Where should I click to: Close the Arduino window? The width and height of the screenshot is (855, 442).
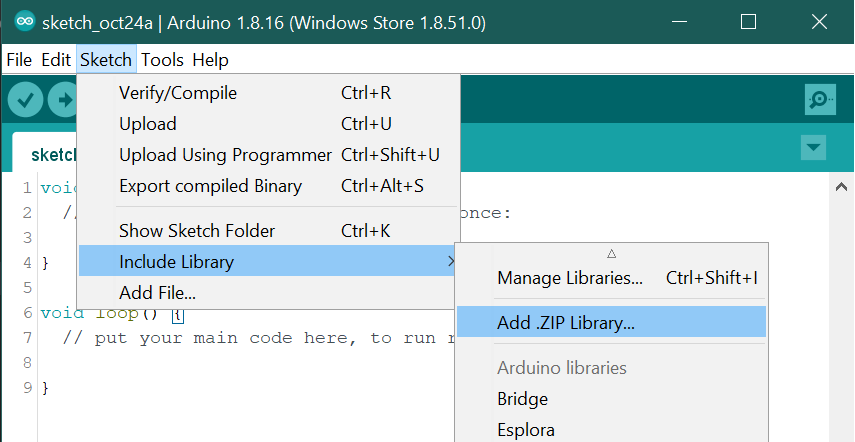point(819,22)
